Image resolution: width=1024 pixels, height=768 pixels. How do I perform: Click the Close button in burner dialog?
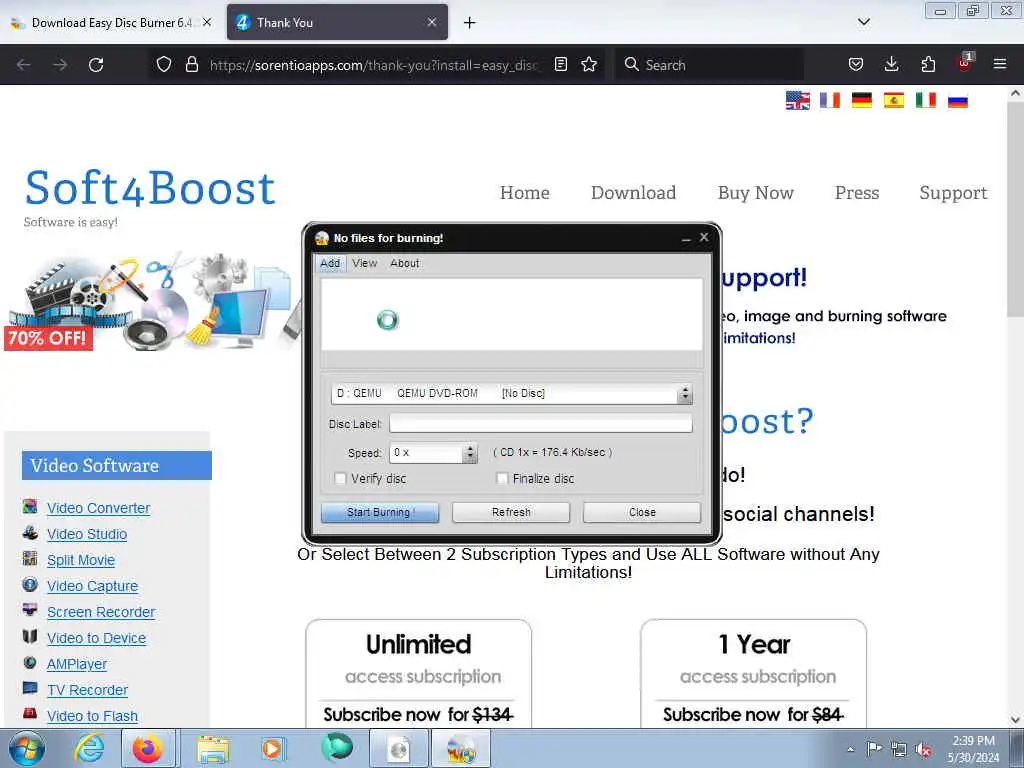point(642,513)
